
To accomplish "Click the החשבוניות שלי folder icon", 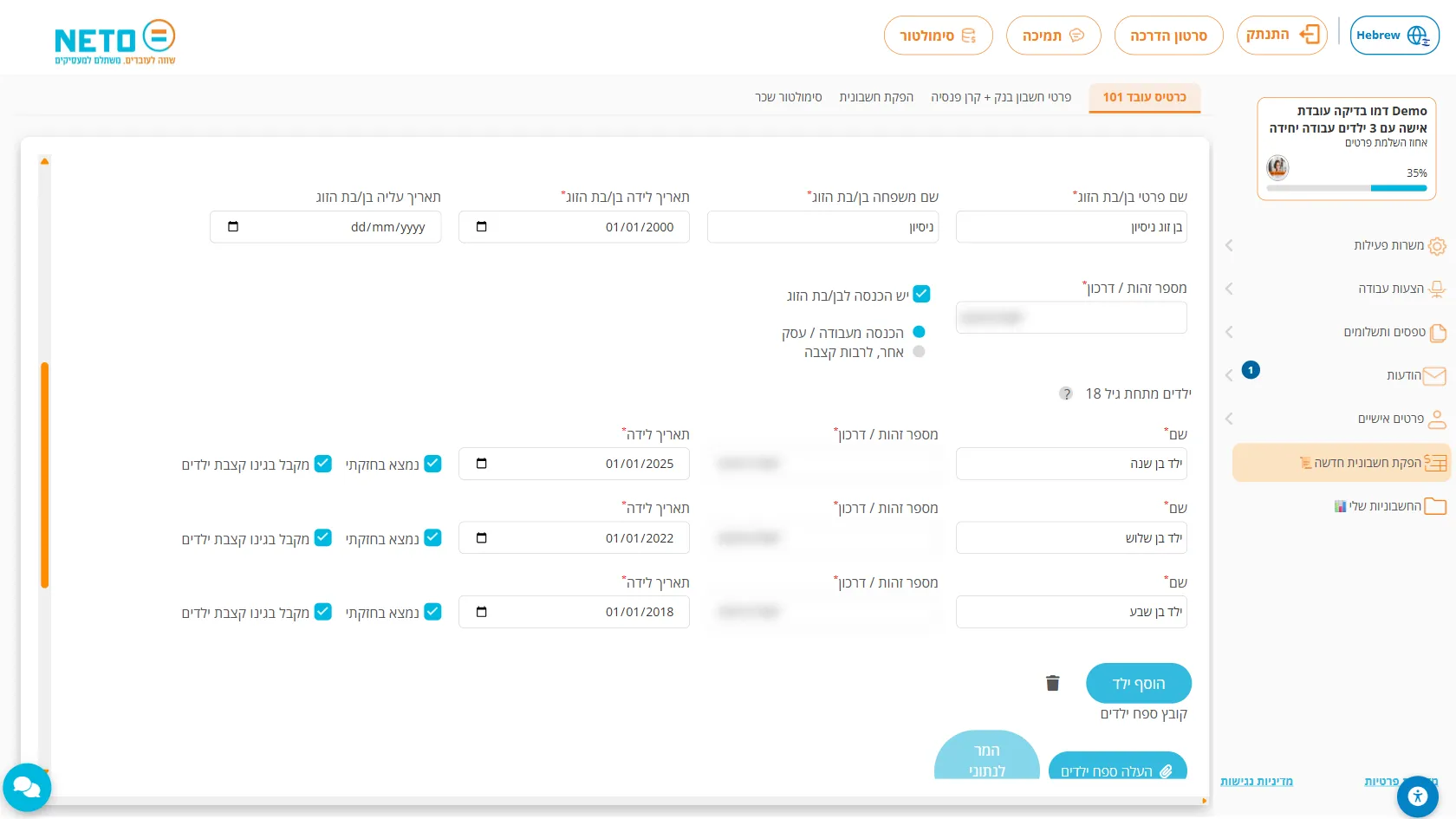I will 1435,506.
